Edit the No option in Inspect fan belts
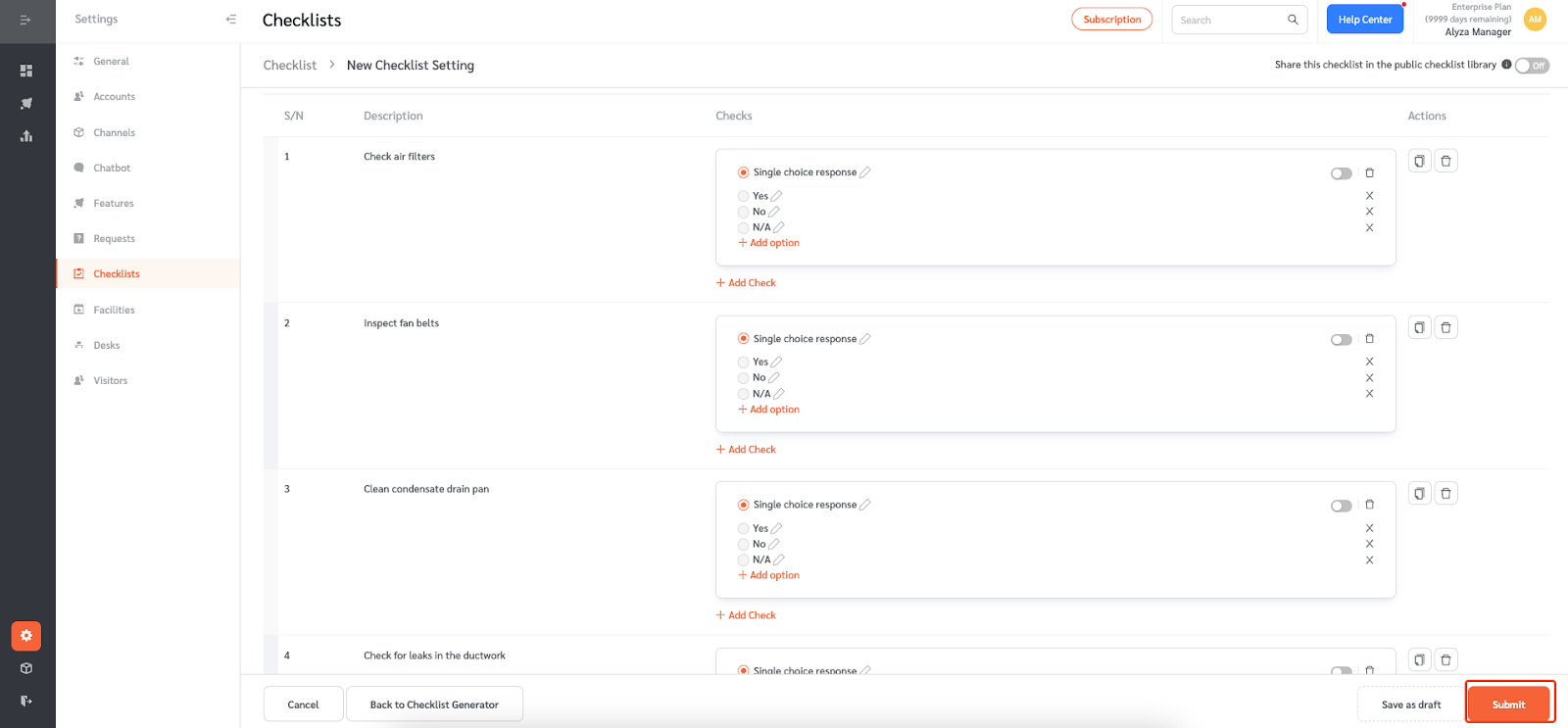Viewport: 1568px width, 728px height. 774,378
